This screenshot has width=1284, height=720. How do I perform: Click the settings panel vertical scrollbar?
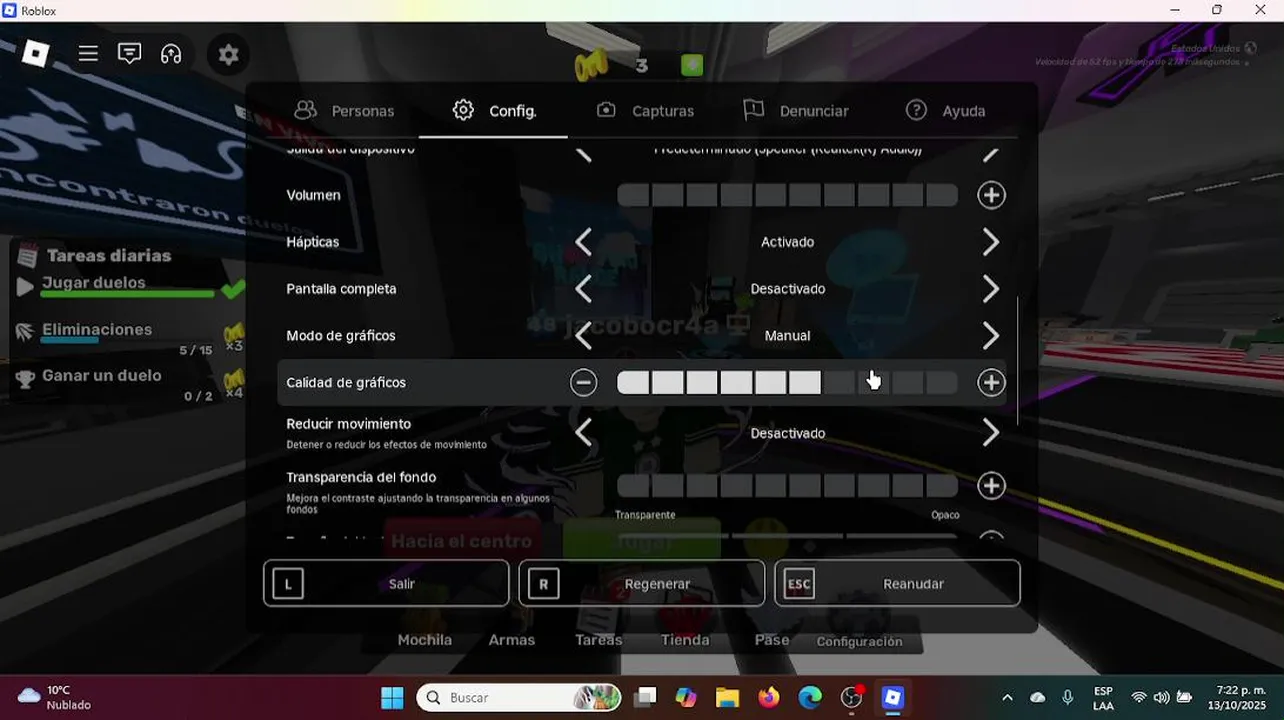point(1018,361)
